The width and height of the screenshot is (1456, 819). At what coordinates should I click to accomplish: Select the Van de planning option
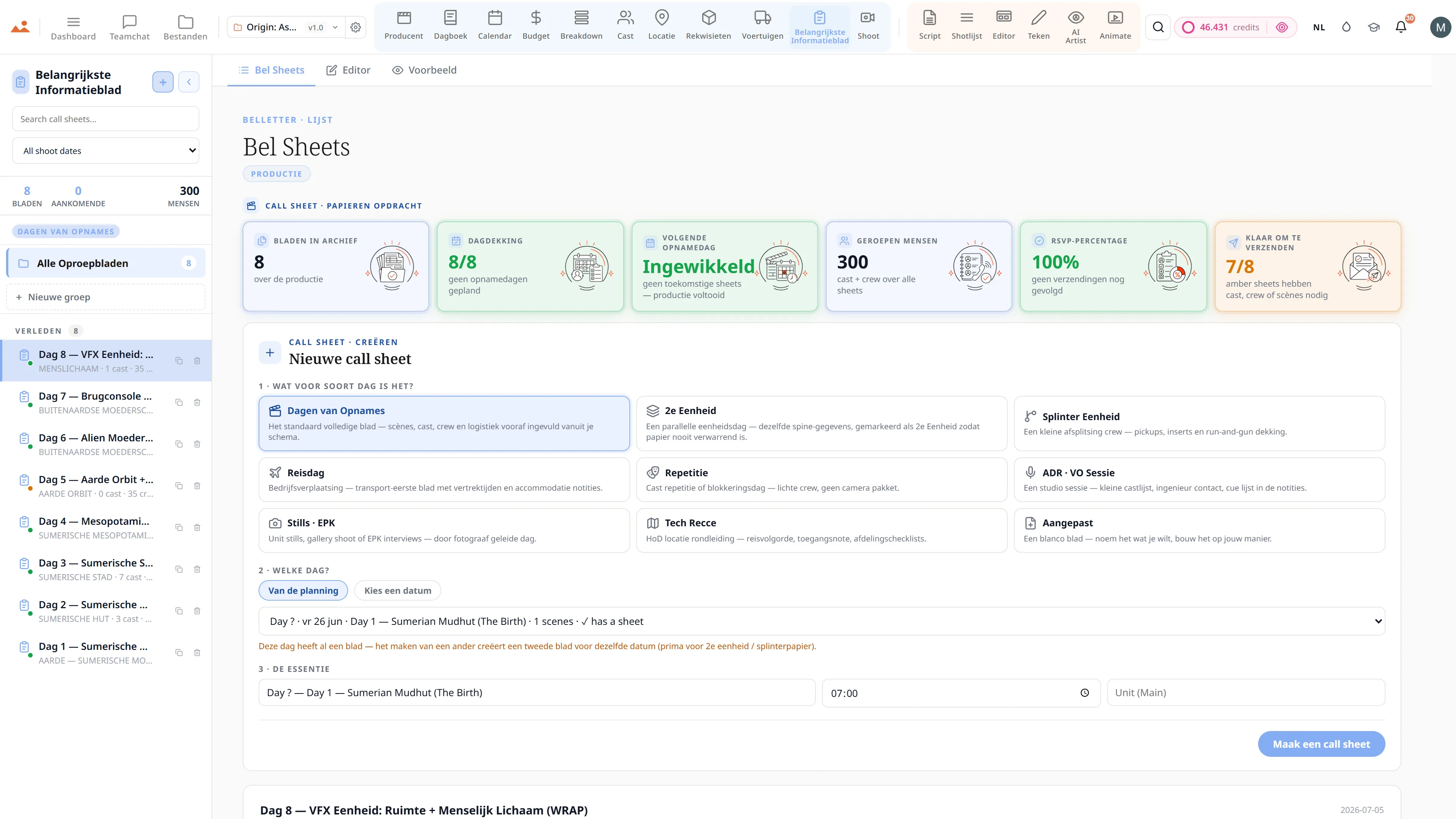tap(303, 591)
